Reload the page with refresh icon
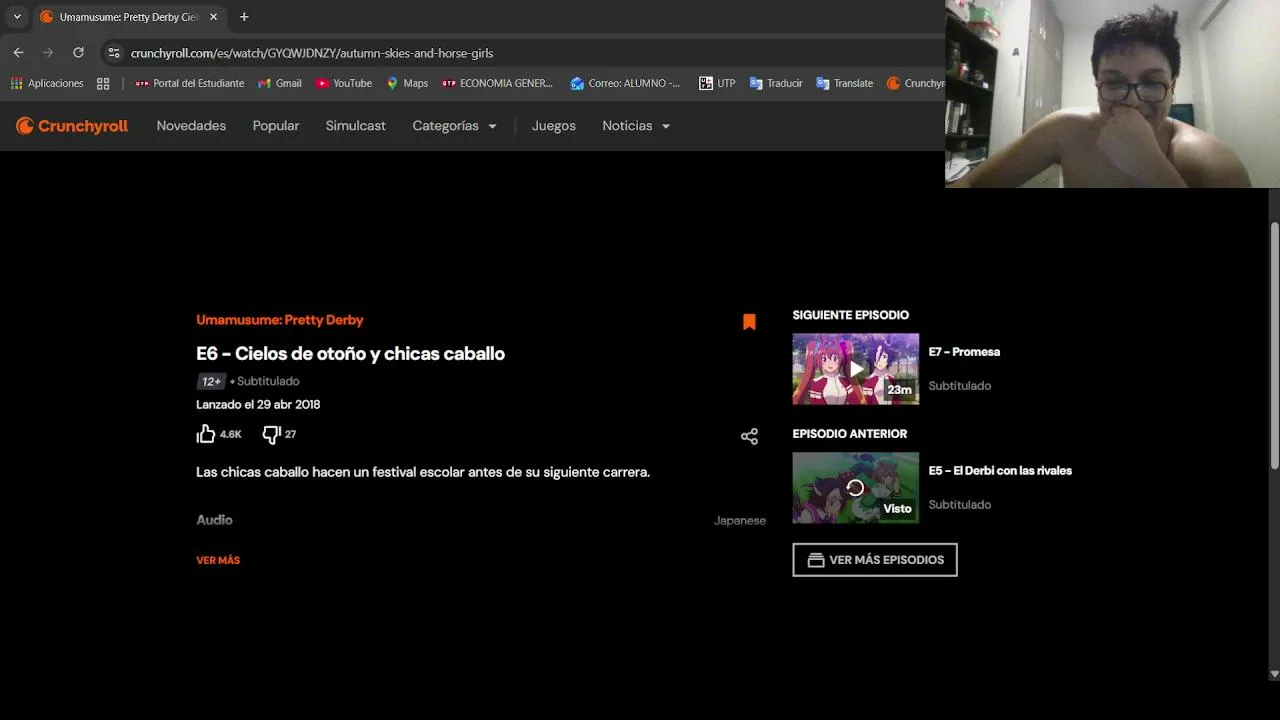 78,53
